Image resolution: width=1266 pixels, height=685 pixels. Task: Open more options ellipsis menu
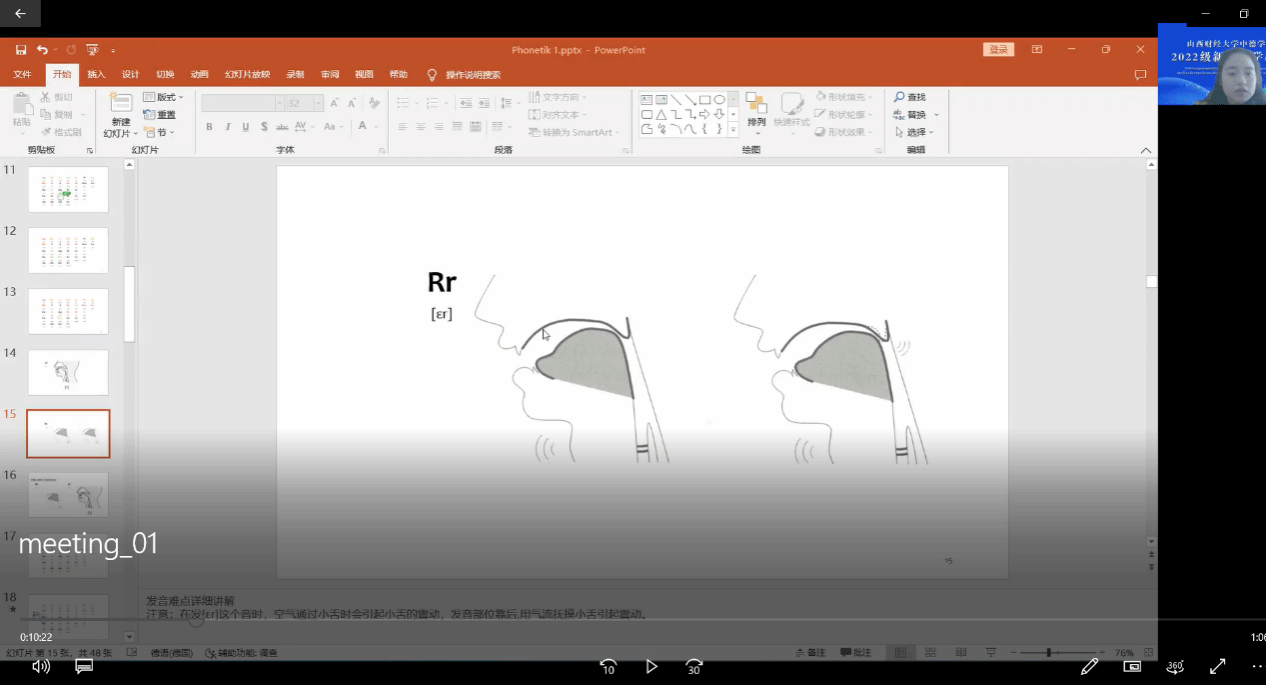[1256, 666]
